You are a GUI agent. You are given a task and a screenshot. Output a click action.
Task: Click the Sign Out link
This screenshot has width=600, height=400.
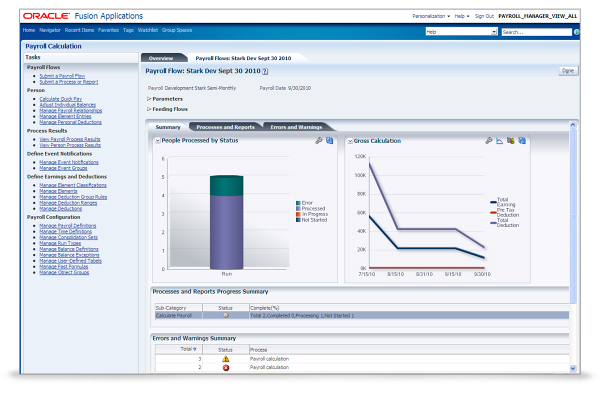[484, 16]
